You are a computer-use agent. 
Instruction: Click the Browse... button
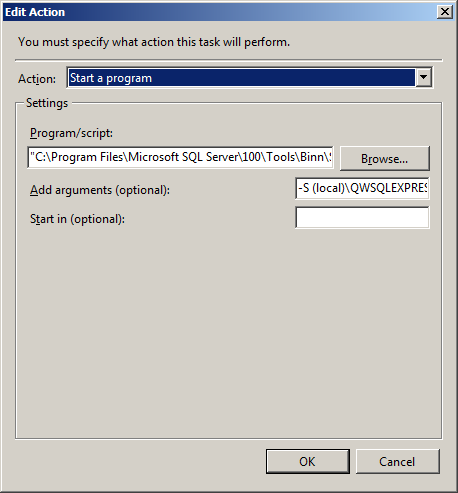pyautogui.click(x=385, y=159)
